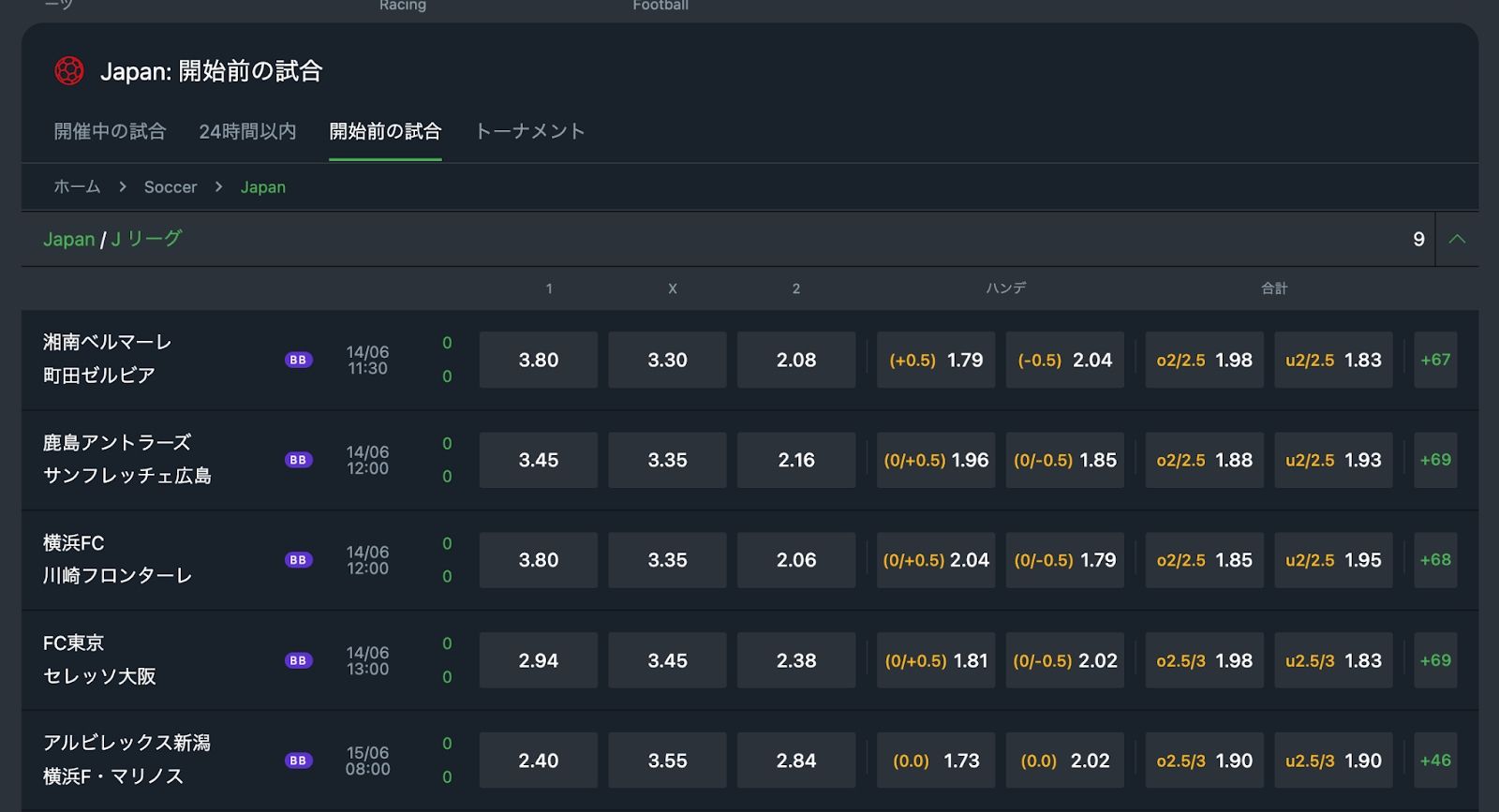Choose u2.5/3 at 1.90

pos(1333,760)
